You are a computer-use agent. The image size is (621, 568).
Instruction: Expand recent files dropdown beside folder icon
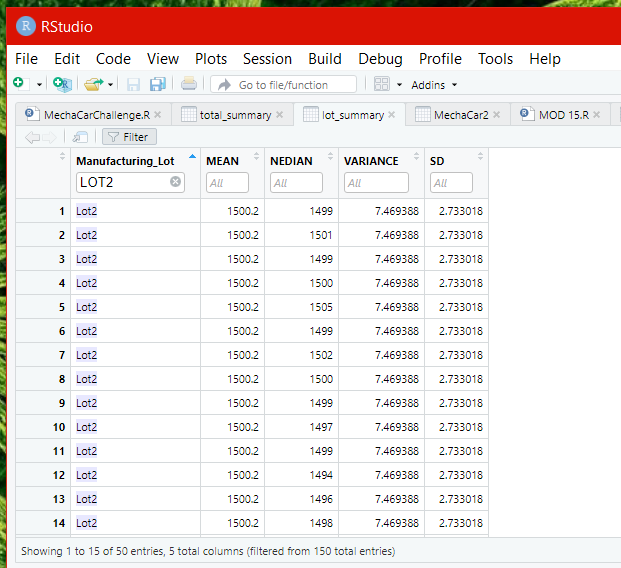[x=110, y=85]
